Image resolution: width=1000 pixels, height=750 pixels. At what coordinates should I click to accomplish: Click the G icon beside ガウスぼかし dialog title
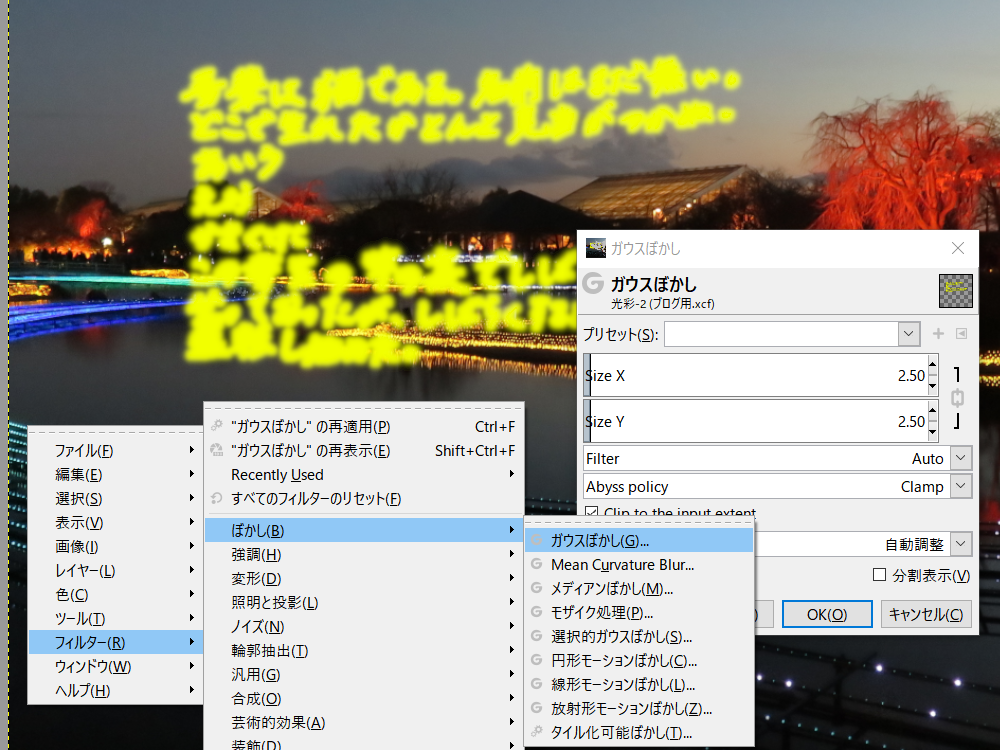pos(593,285)
